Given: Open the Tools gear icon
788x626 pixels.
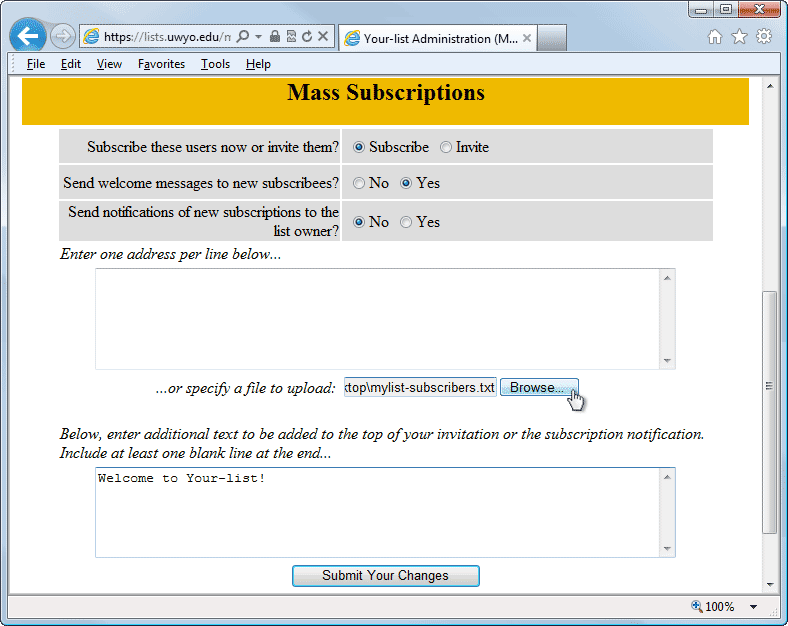Looking at the screenshot, I should (764, 37).
